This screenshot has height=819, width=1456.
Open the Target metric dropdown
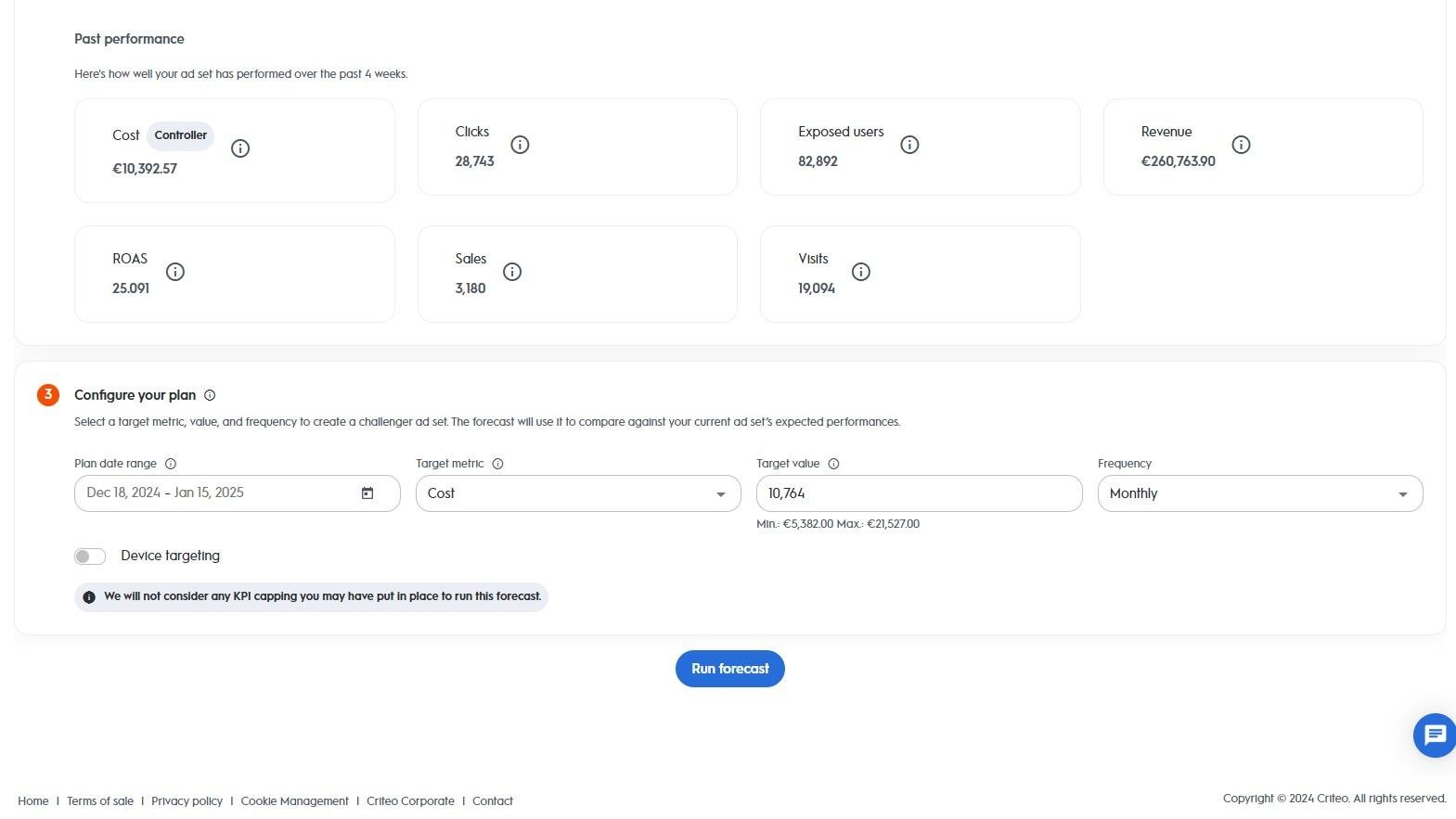click(x=577, y=493)
